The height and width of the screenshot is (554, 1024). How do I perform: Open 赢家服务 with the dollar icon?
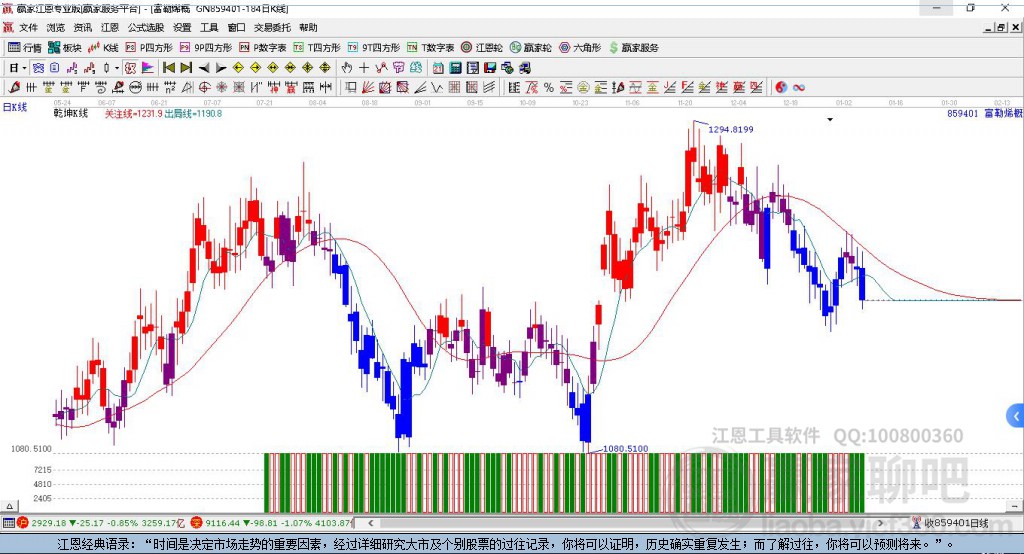[x=633, y=48]
